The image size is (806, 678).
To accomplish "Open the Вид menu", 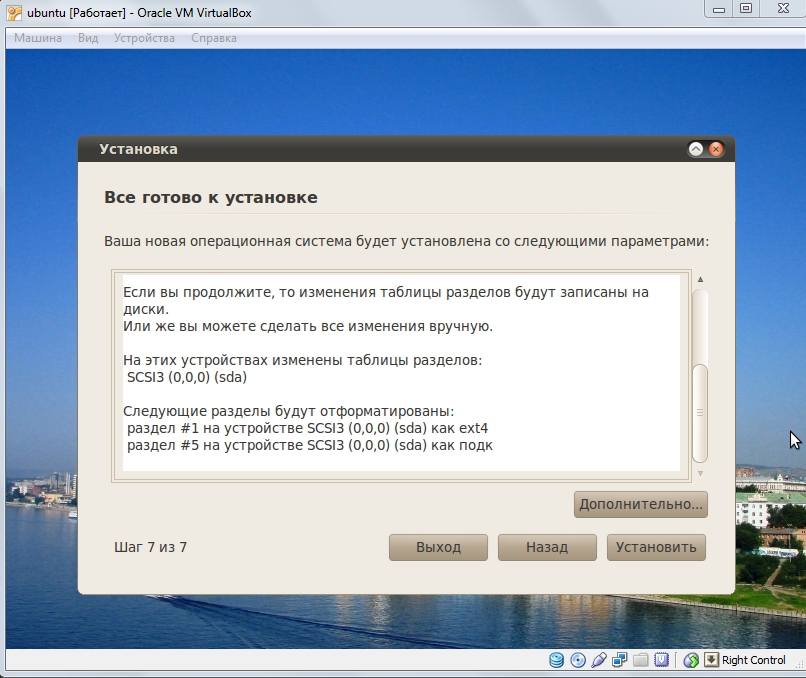I will 88,38.
